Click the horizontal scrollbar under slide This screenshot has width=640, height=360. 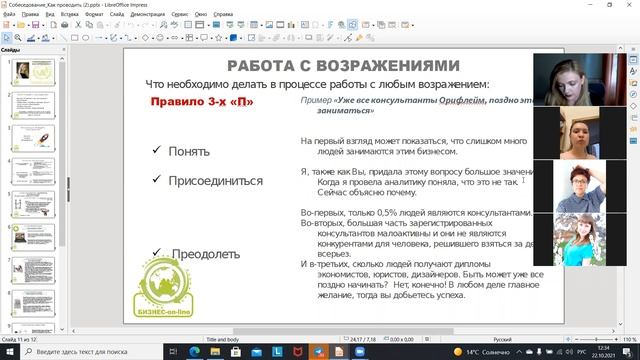[343, 331]
